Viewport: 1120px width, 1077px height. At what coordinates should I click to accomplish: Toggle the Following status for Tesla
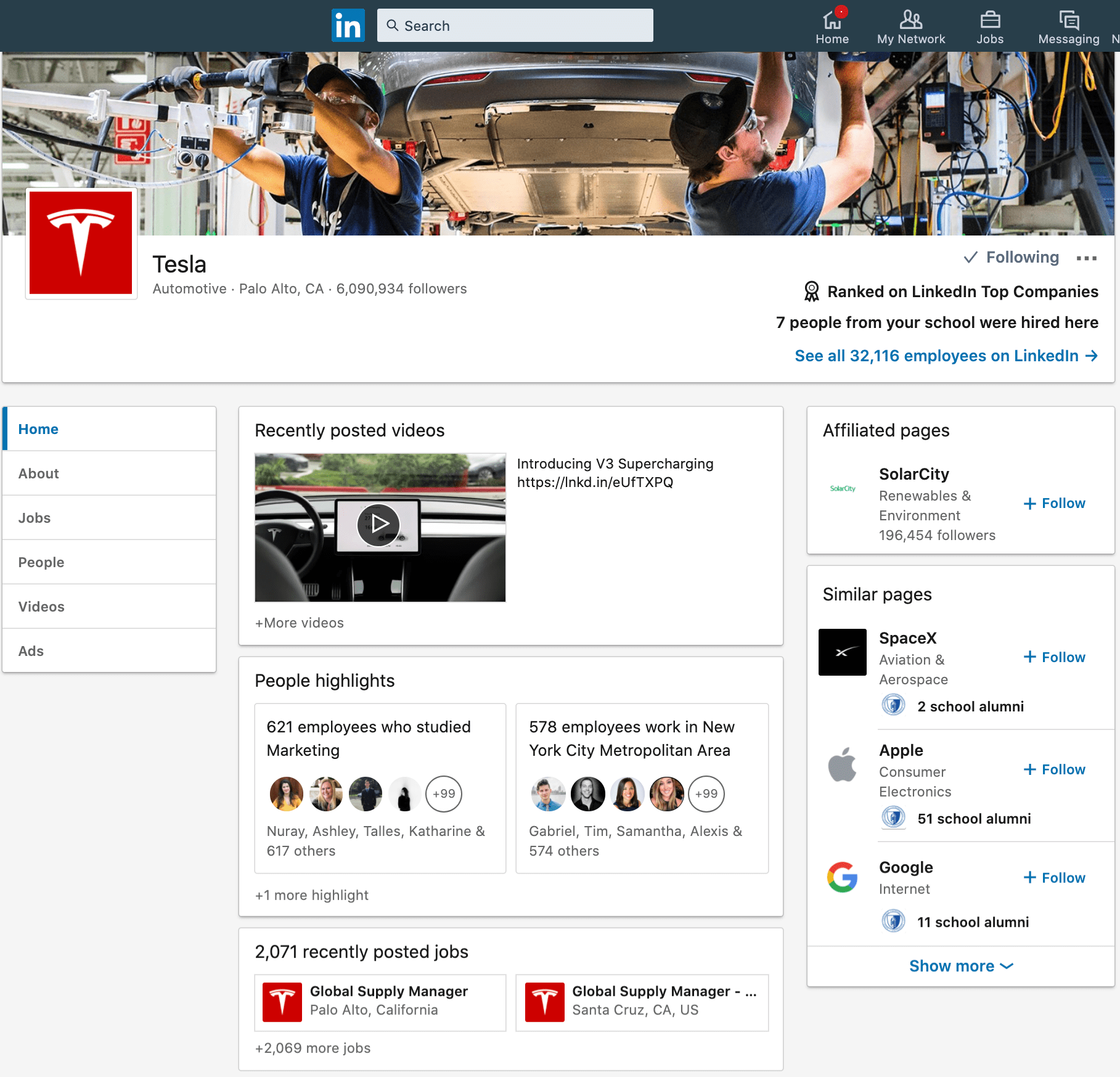[x=1012, y=258]
